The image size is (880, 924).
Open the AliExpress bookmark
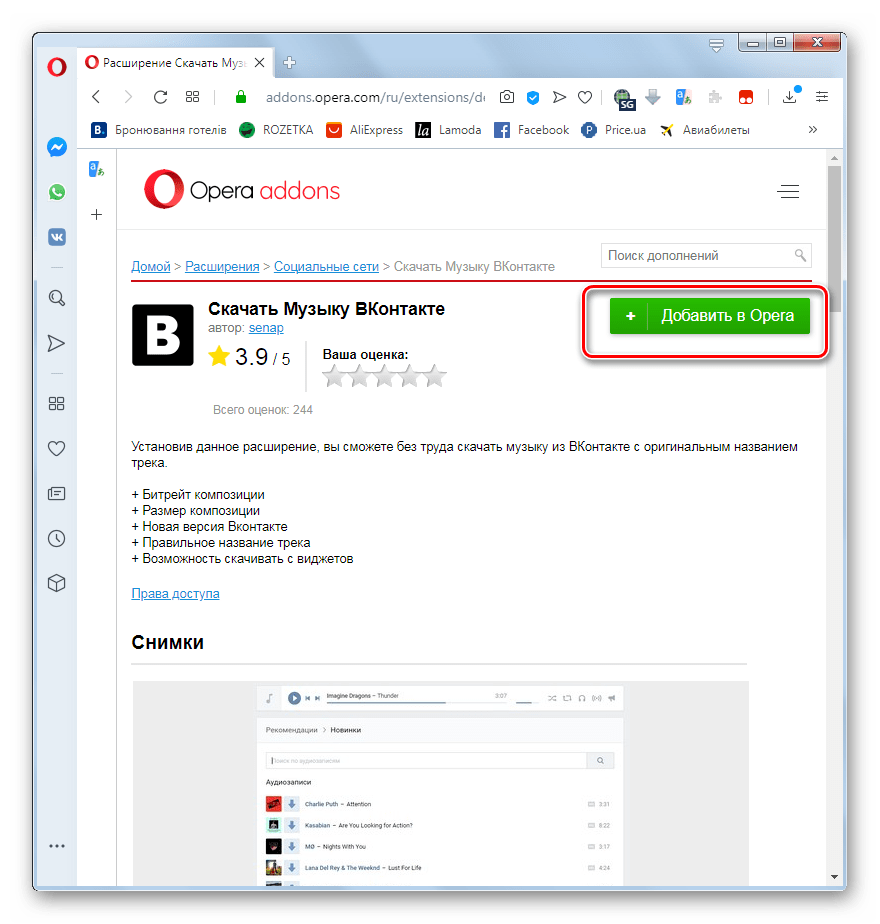tap(364, 130)
